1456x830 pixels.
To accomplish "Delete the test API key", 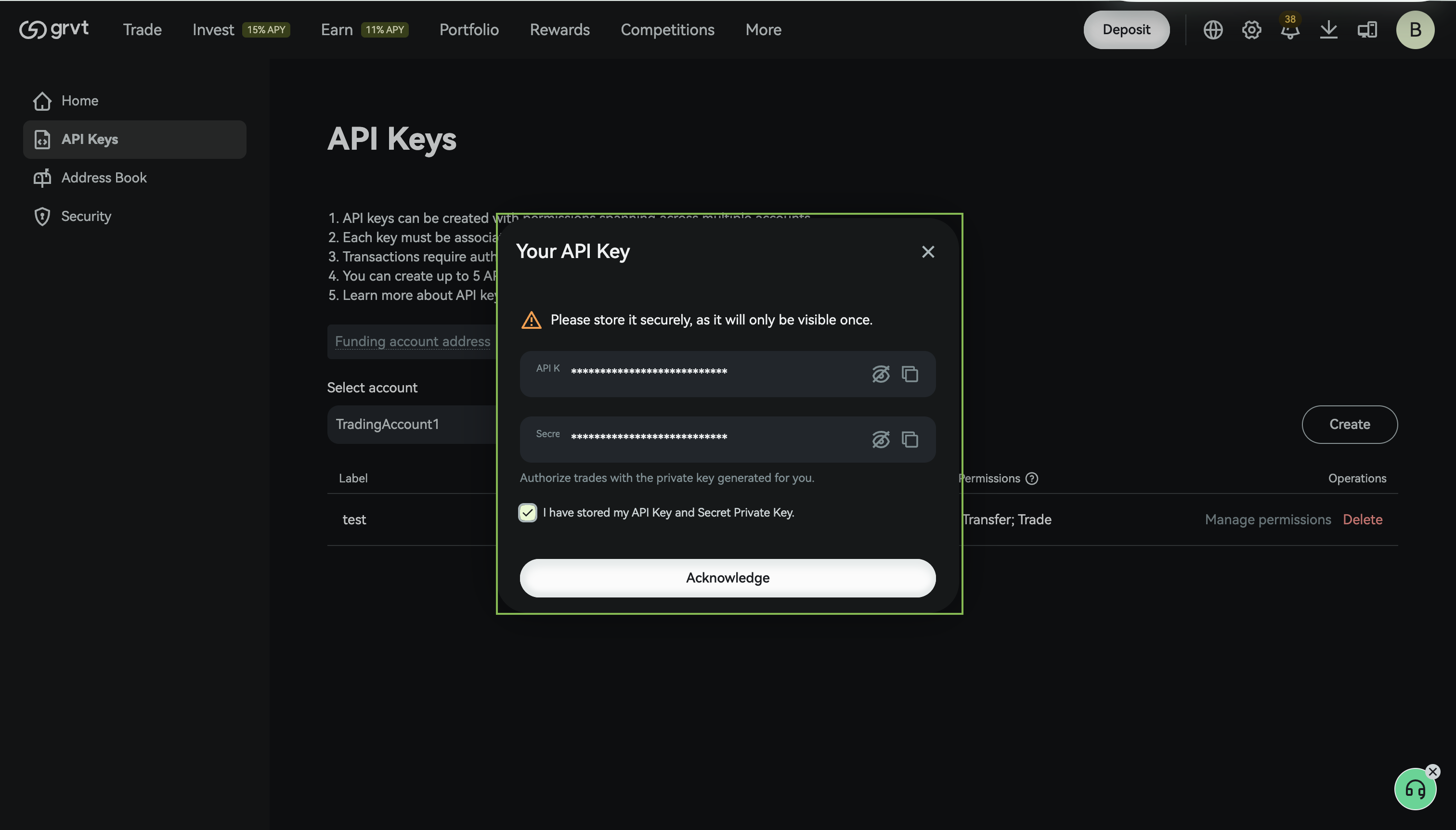I will click(x=1362, y=520).
